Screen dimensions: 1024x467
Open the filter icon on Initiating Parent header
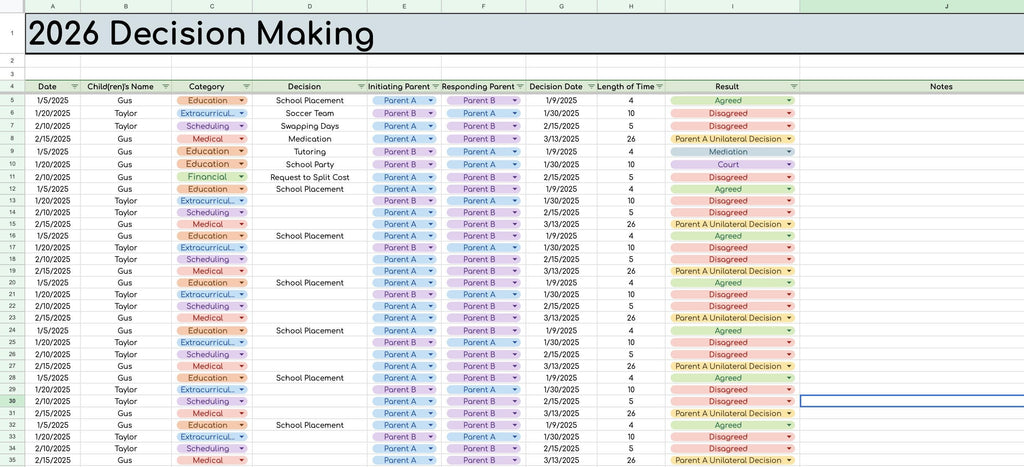(x=436, y=86)
